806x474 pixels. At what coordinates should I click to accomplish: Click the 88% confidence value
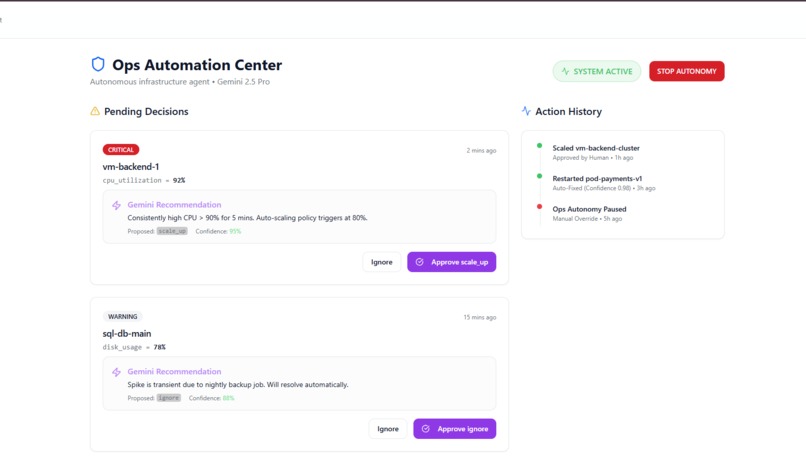pyautogui.click(x=228, y=398)
